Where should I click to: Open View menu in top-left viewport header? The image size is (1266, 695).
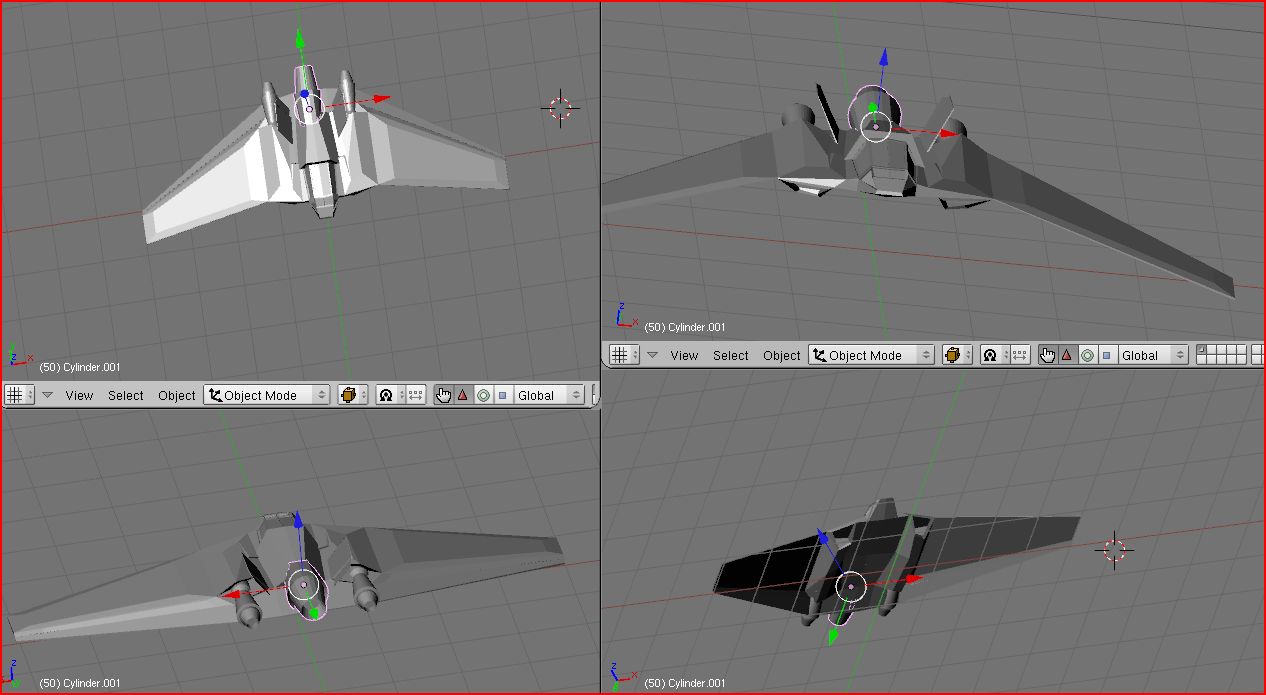79,395
